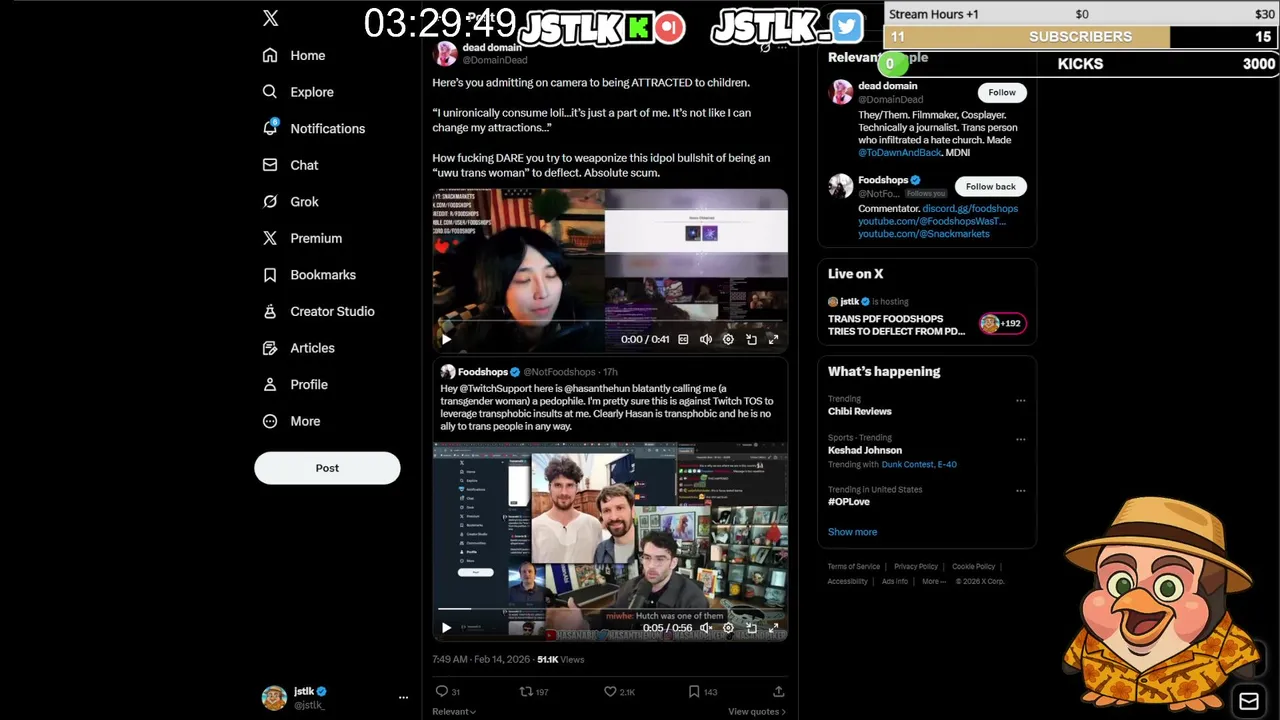Viewport: 1280px width, 720px height.
Task: Click the Cookie Policy link
Action: pyautogui.click(x=974, y=566)
